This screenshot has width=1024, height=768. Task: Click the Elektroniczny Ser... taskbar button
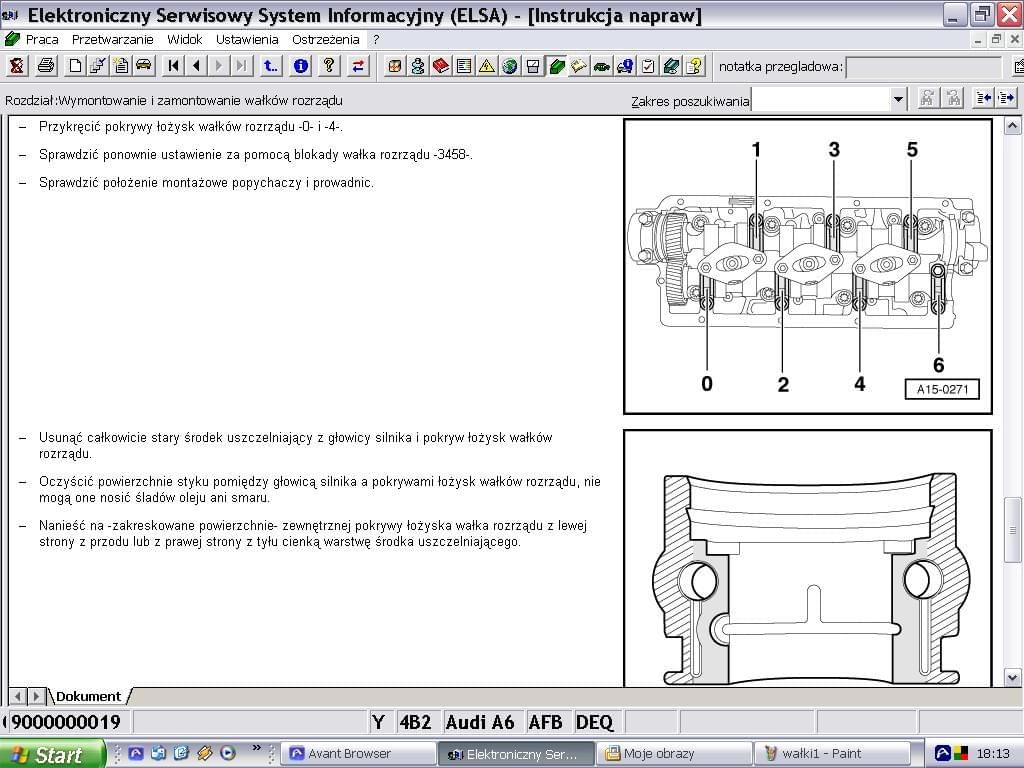517,754
